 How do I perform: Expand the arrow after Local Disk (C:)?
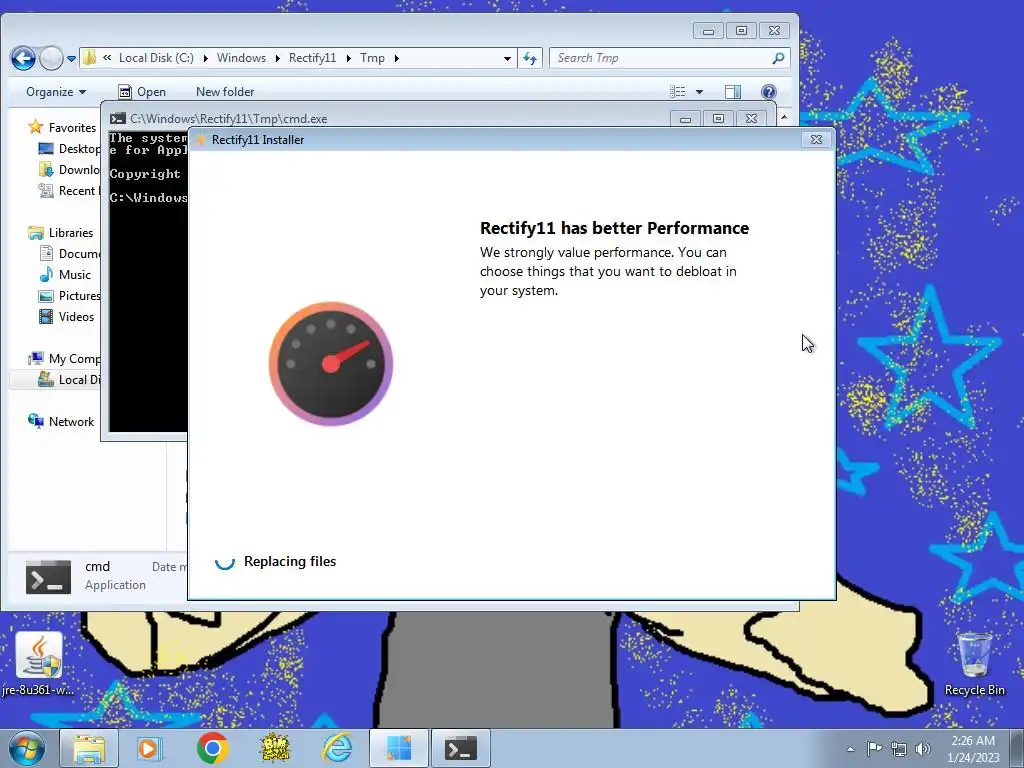[205, 58]
